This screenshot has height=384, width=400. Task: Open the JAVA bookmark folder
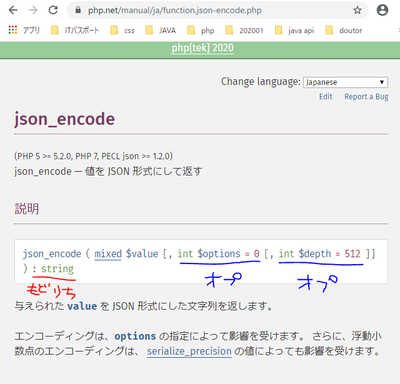click(x=161, y=30)
